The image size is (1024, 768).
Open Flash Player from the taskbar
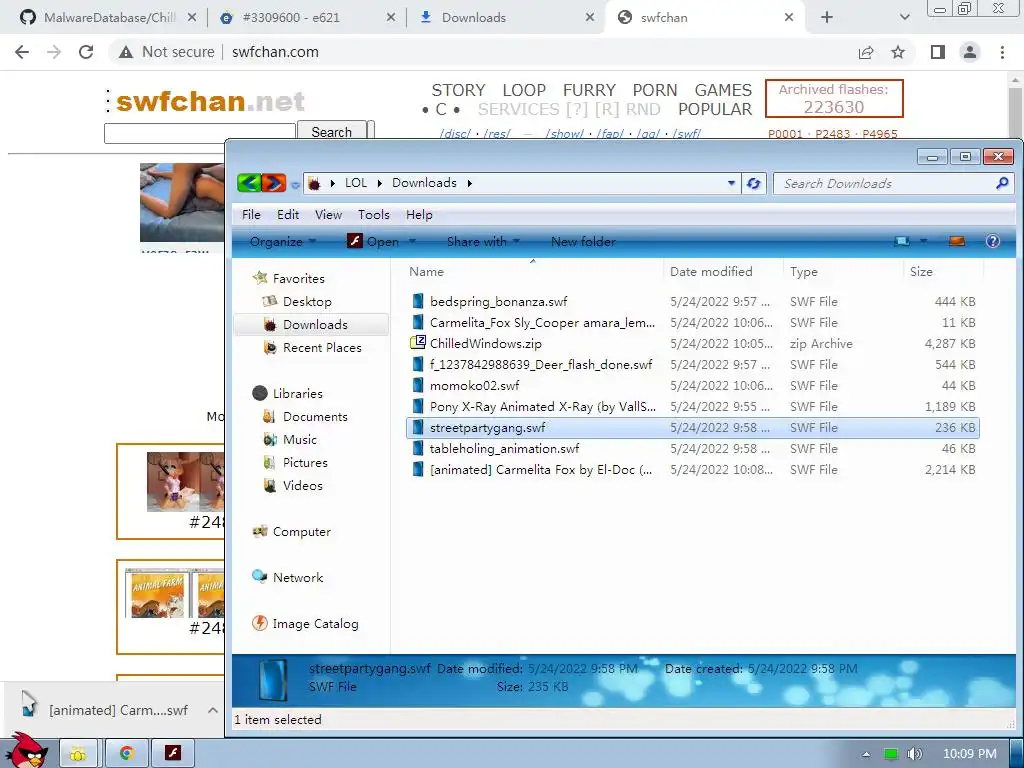click(x=172, y=754)
